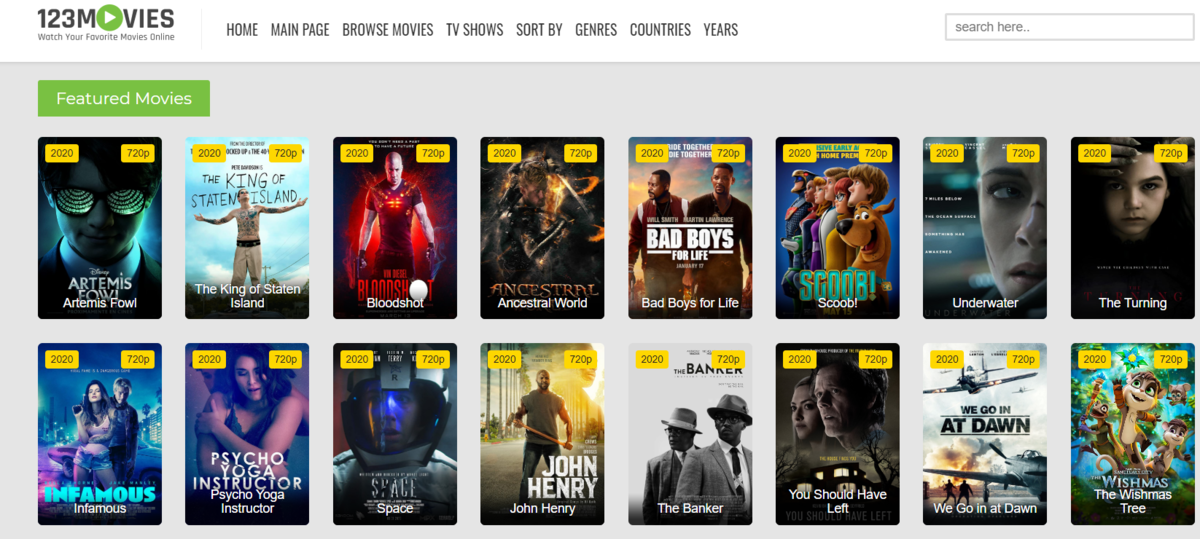Open the Scoob! movie poster
This screenshot has width=1200, height=539.
coord(837,228)
